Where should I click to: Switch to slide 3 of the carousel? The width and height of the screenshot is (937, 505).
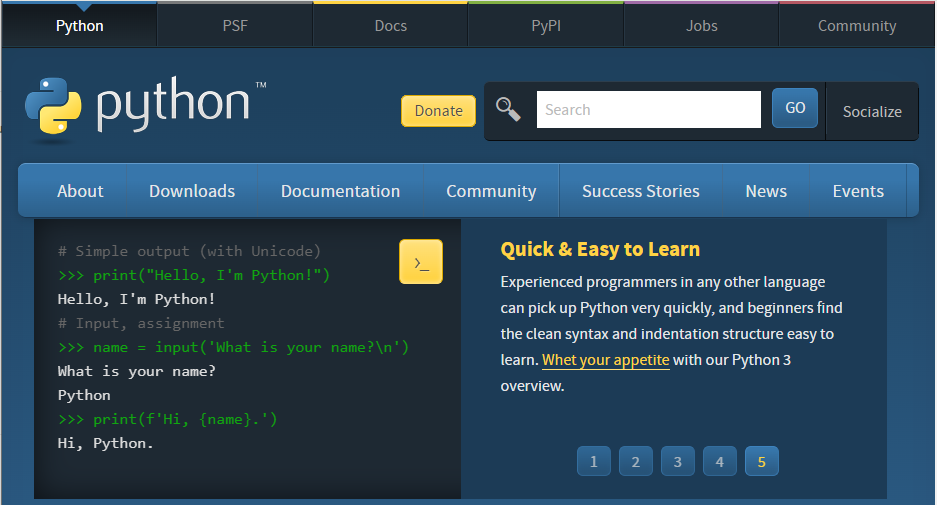tap(678, 461)
